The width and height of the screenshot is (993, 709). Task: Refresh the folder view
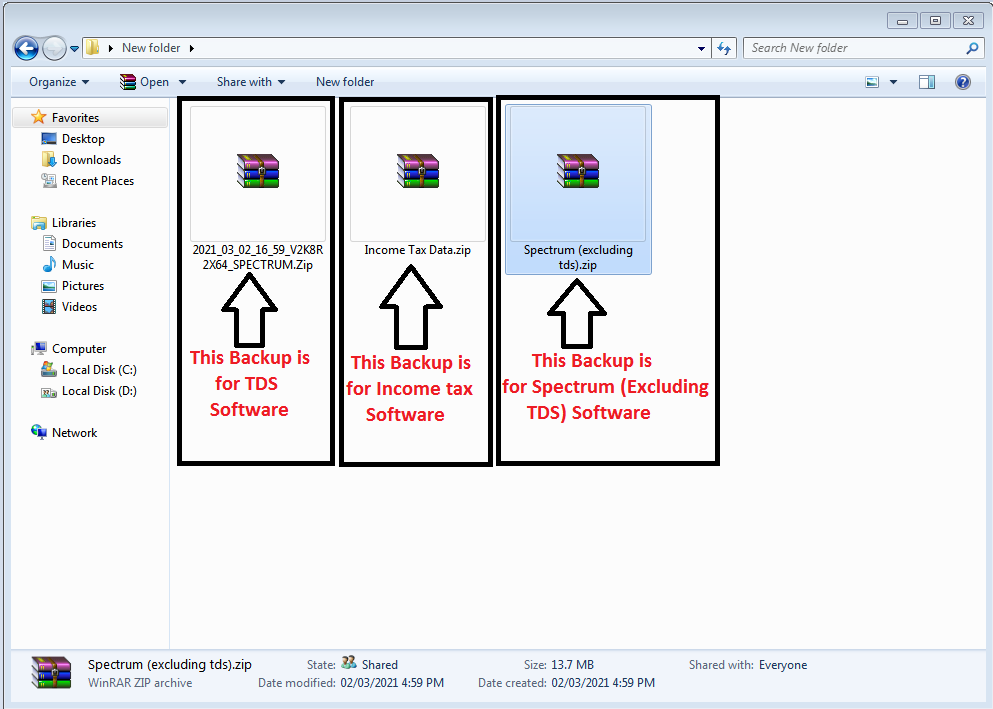coord(724,48)
